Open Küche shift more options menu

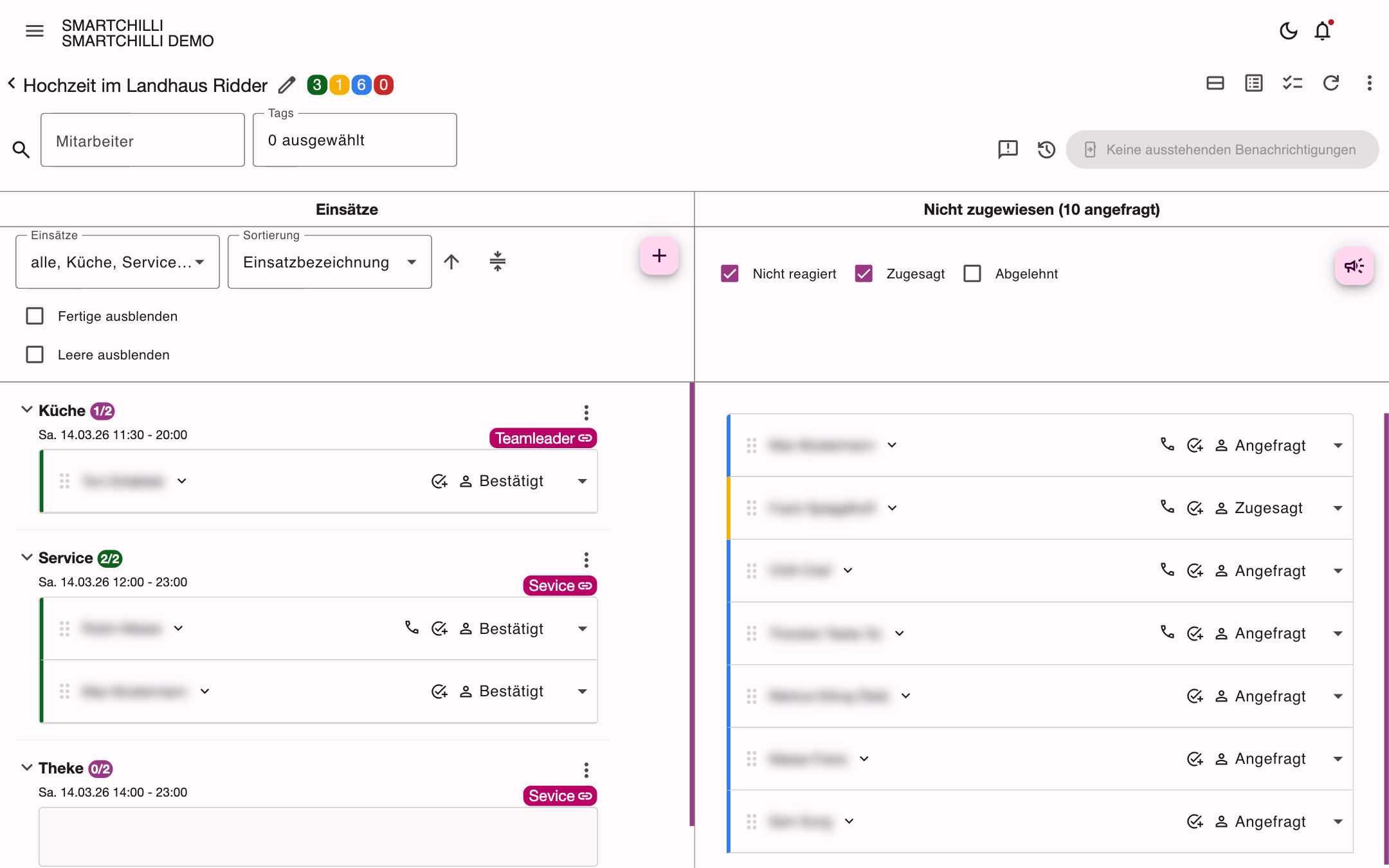586,412
